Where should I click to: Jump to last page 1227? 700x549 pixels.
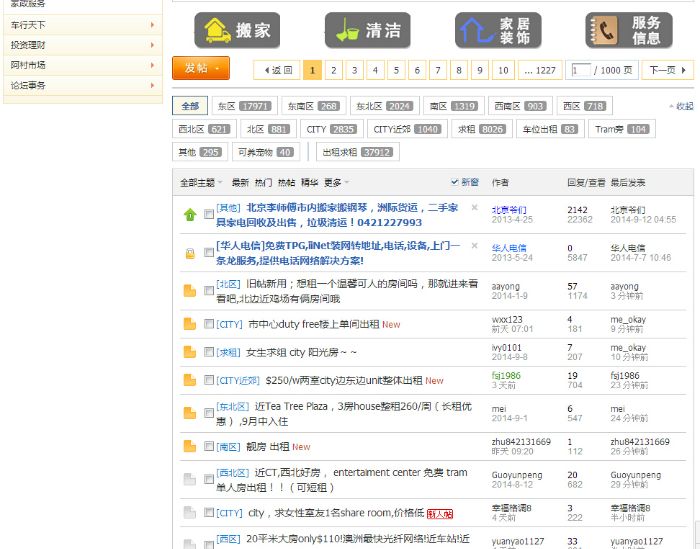coord(540,70)
